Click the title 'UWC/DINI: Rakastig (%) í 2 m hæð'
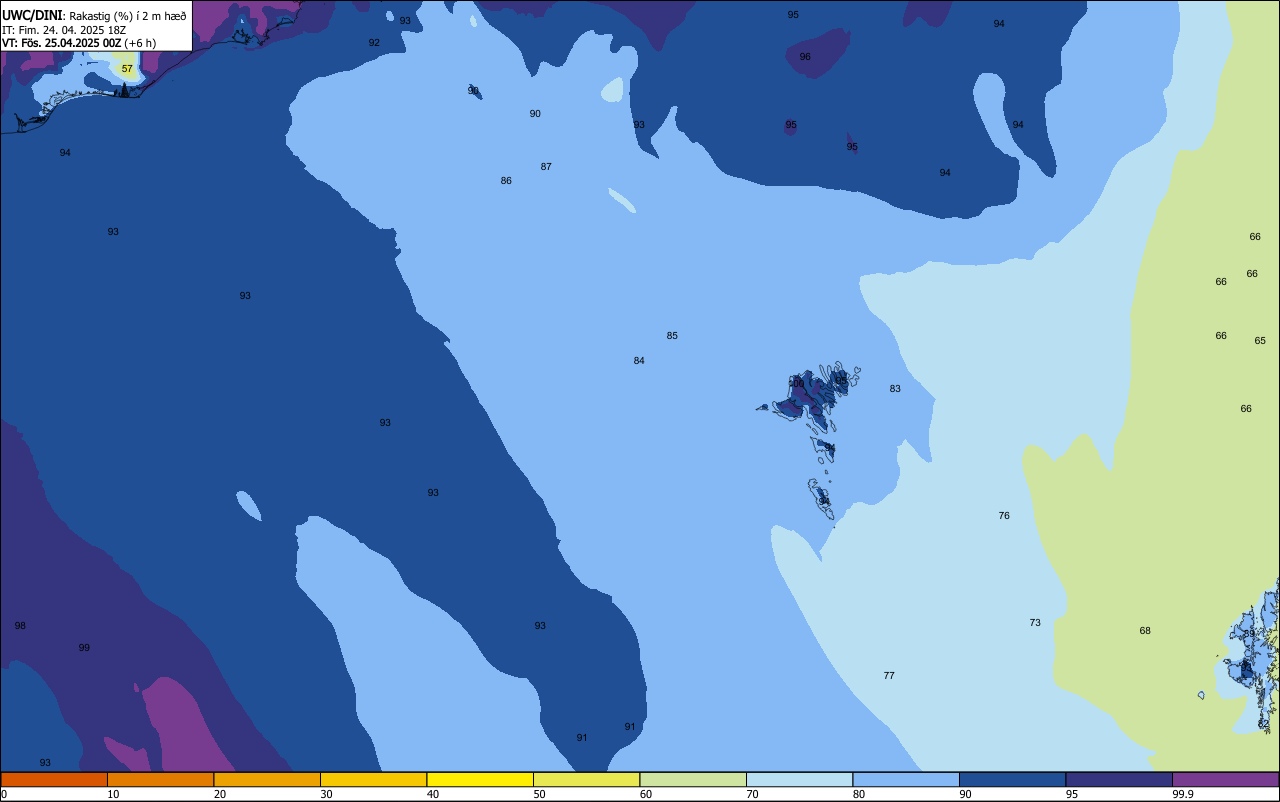1280x802 pixels. pyautogui.click(x=94, y=15)
